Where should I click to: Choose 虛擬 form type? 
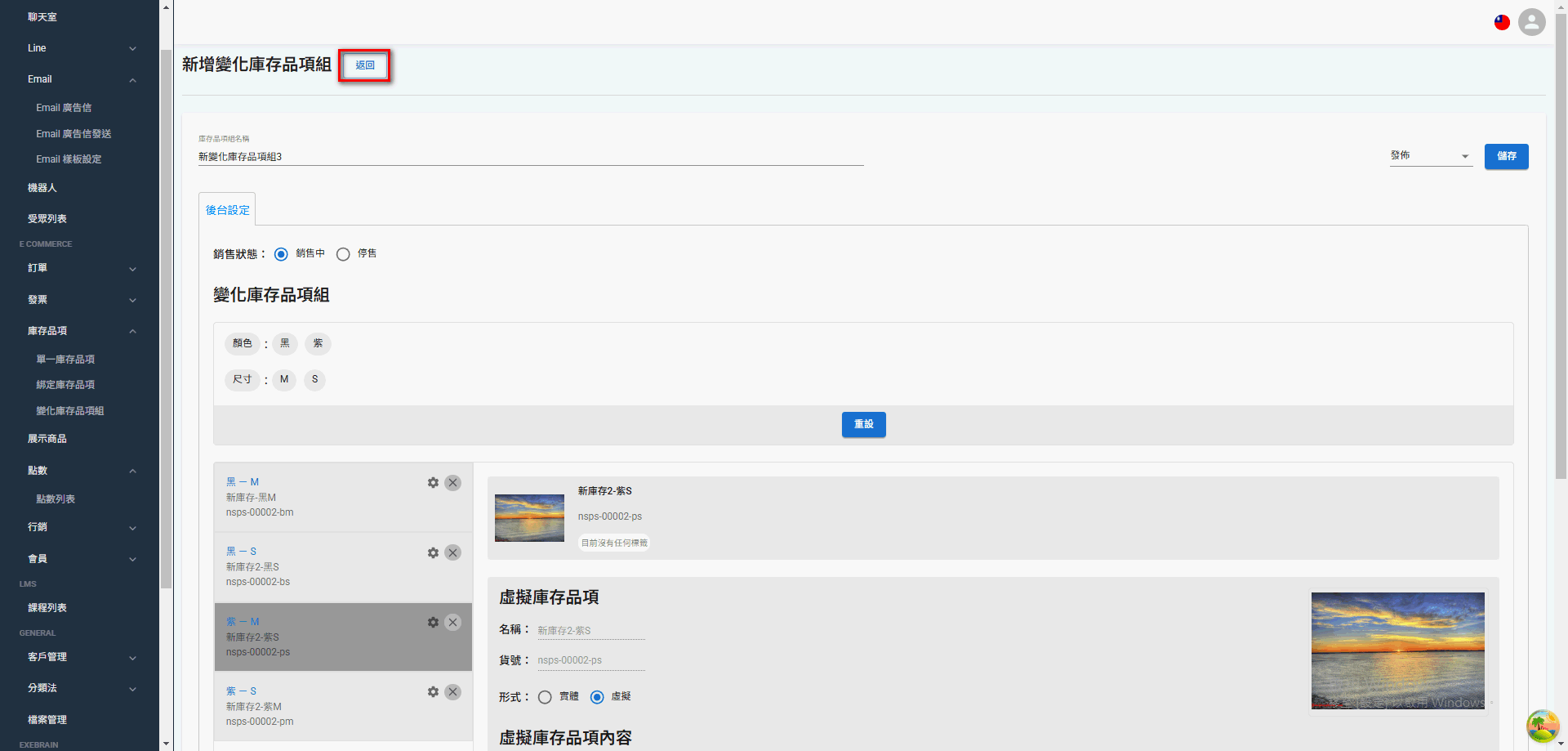[x=597, y=697]
